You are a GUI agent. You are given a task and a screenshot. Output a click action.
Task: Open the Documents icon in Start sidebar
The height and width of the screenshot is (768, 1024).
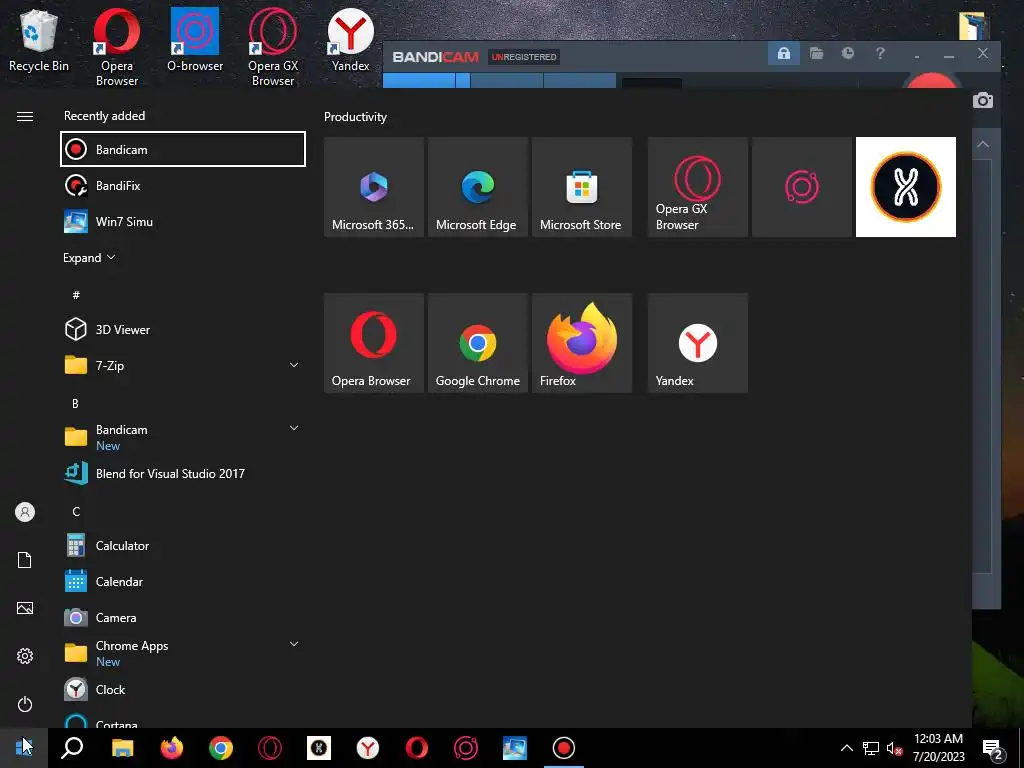[25, 560]
